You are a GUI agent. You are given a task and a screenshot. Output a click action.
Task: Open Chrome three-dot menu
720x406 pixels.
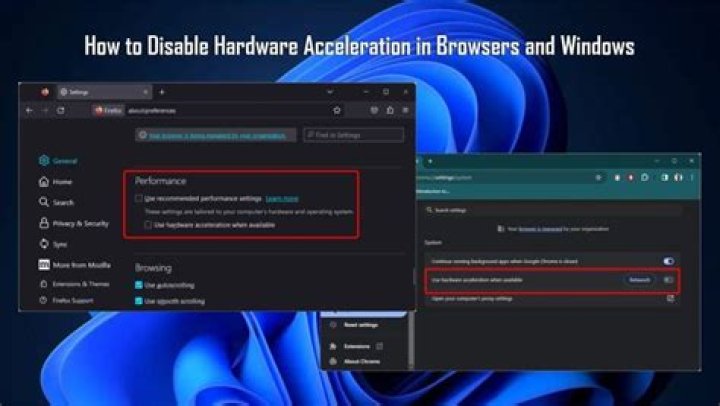[x=692, y=178]
